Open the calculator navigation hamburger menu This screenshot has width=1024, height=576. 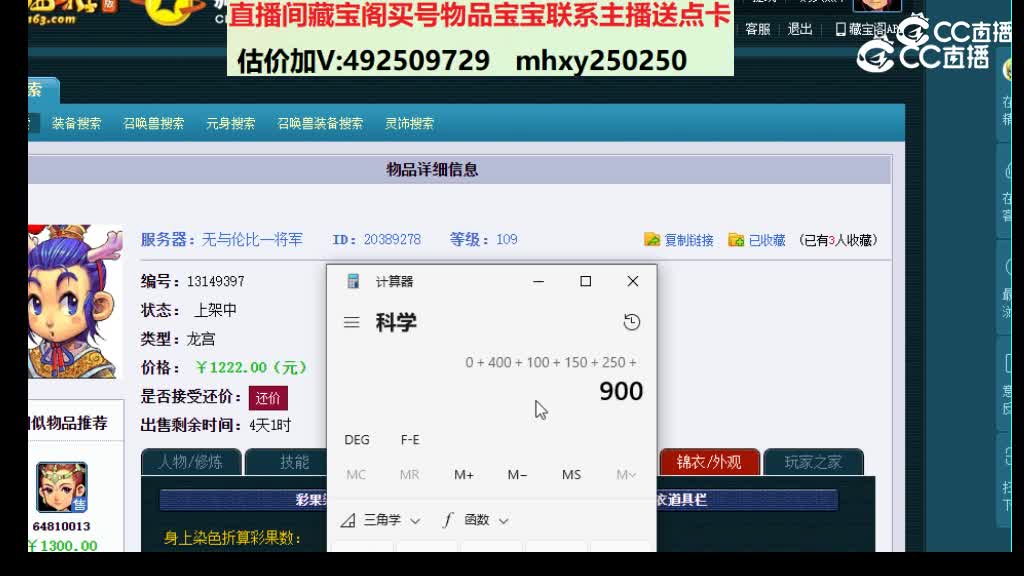[x=351, y=322]
